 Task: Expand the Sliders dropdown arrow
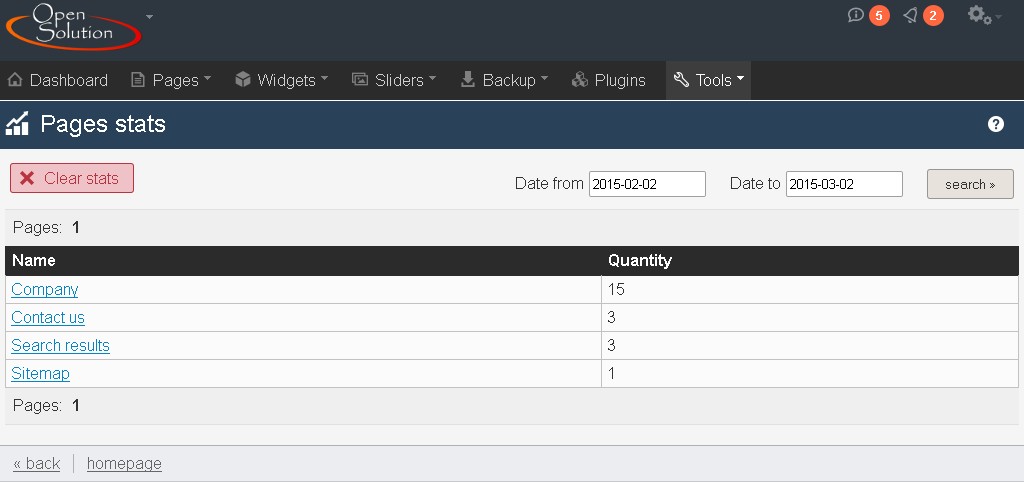(432, 78)
